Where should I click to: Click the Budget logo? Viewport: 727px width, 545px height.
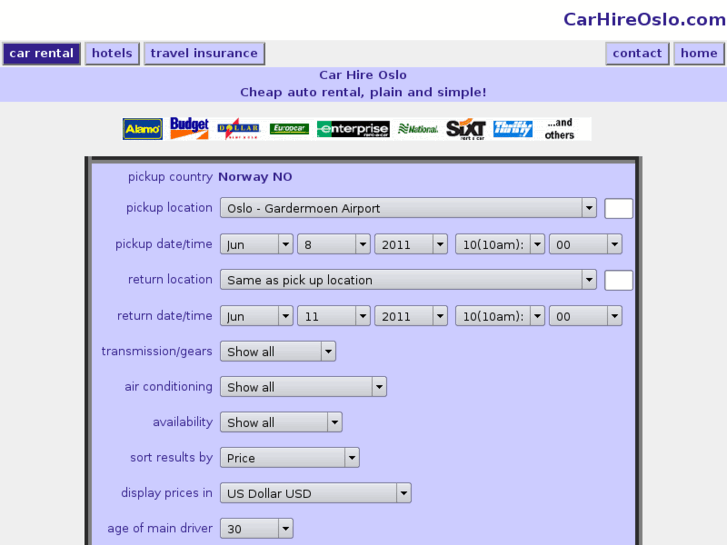click(x=189, y=128)
